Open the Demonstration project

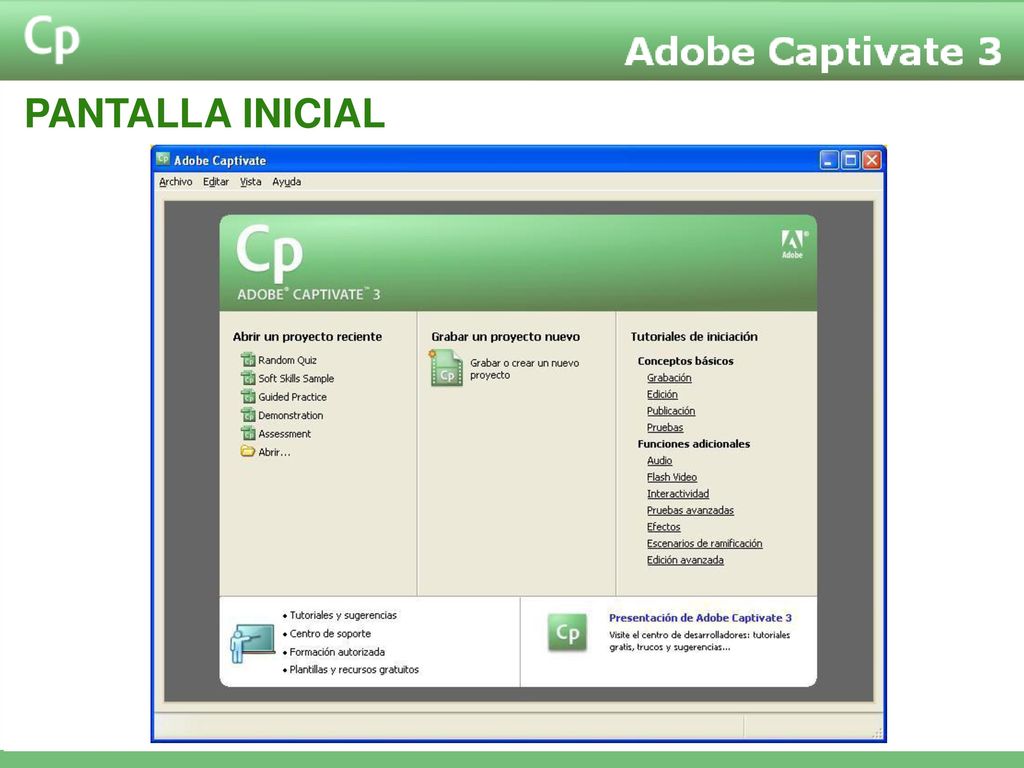tap(291, 415)
